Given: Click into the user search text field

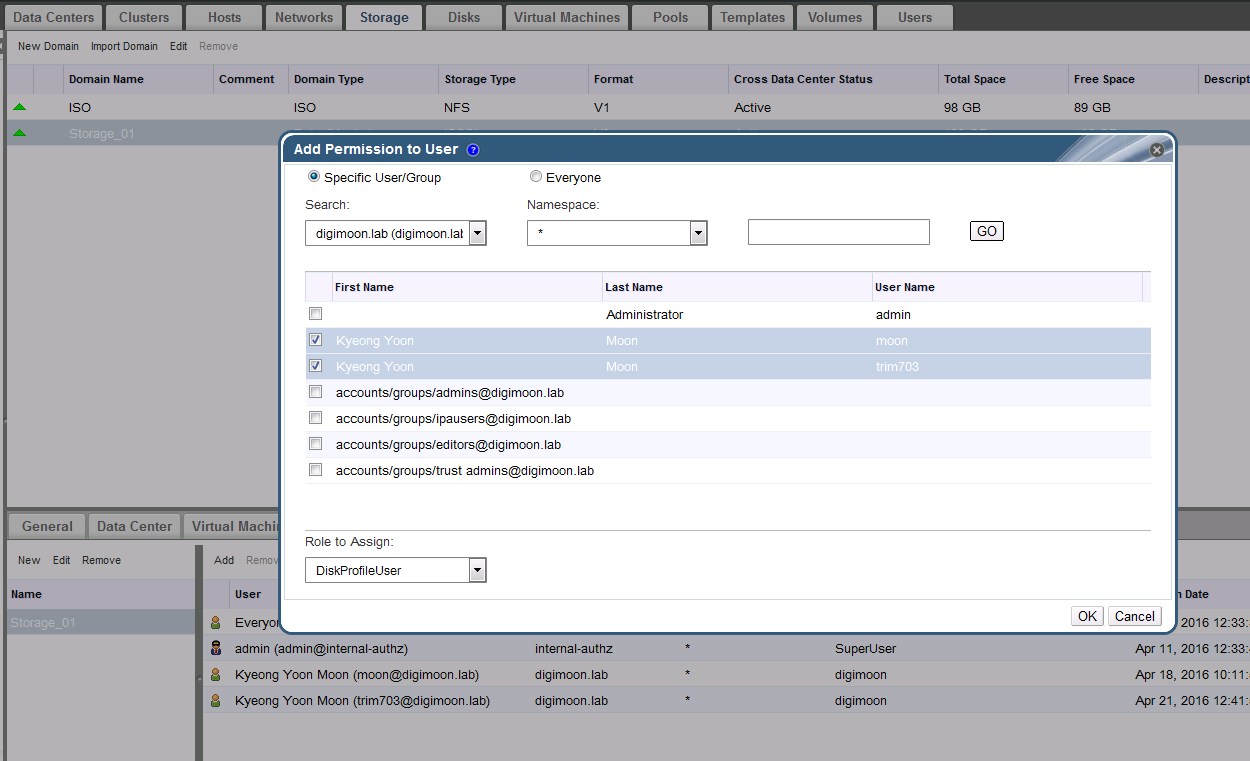Looking at the screenshot, I should pos(839,232).
